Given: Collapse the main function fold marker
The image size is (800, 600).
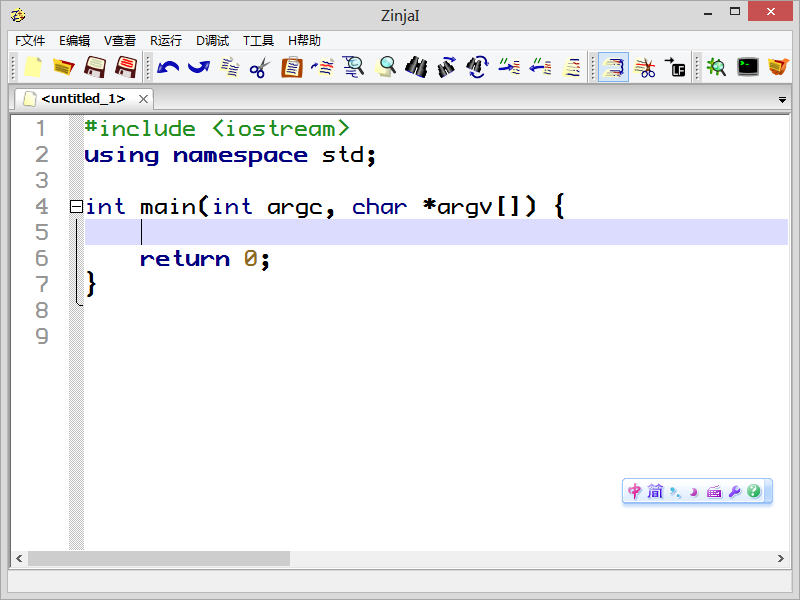Looking at the screenshot, I should tap(76, 207).
